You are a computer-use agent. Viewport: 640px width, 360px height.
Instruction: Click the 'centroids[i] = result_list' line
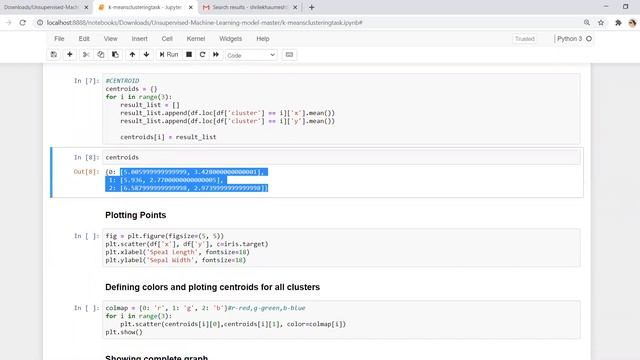tap(168, 137)
